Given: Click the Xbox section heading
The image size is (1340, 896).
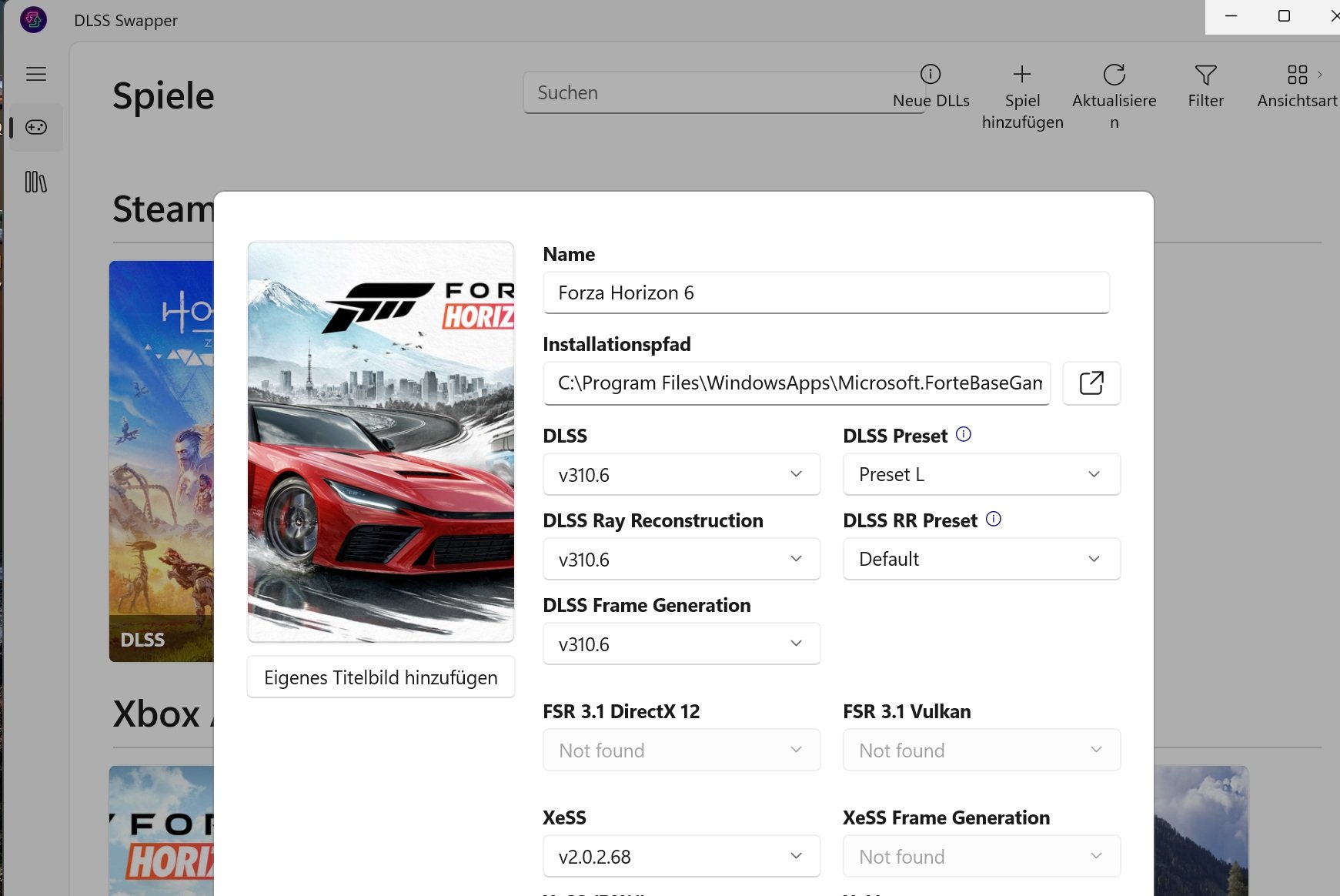Looking at the screenshot, I should coord(156,714).
